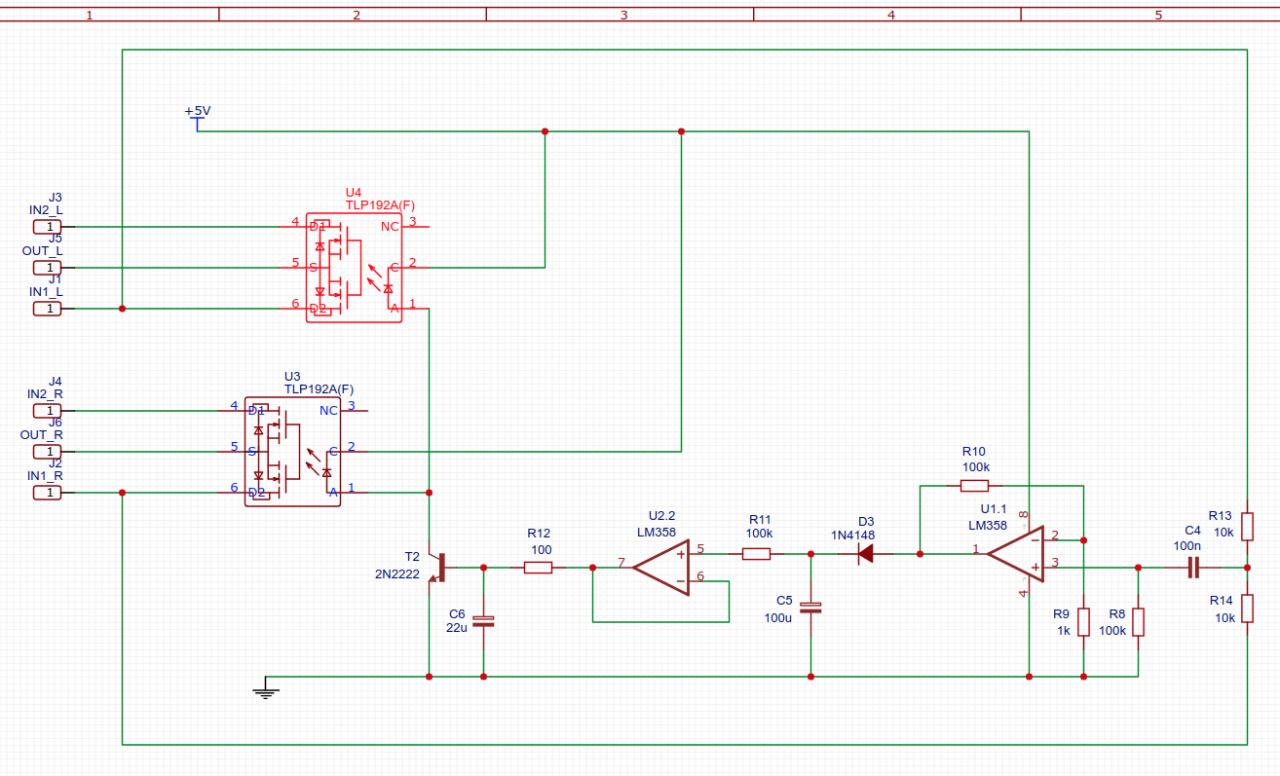Select the NC pin label on U3
The image size is (1280, 776).
pos(328,410)
